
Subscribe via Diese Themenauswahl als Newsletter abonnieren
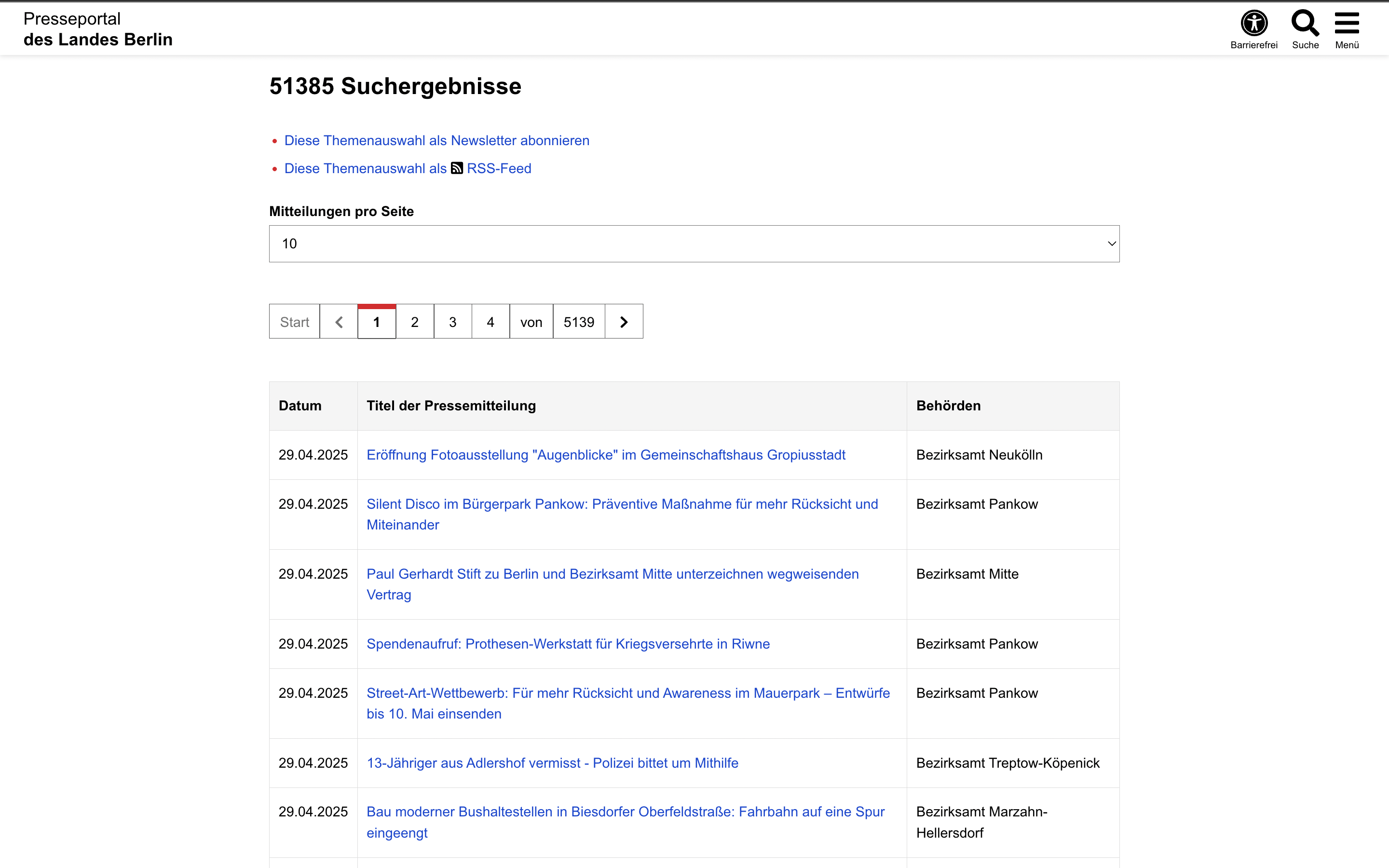click(437, 140)
